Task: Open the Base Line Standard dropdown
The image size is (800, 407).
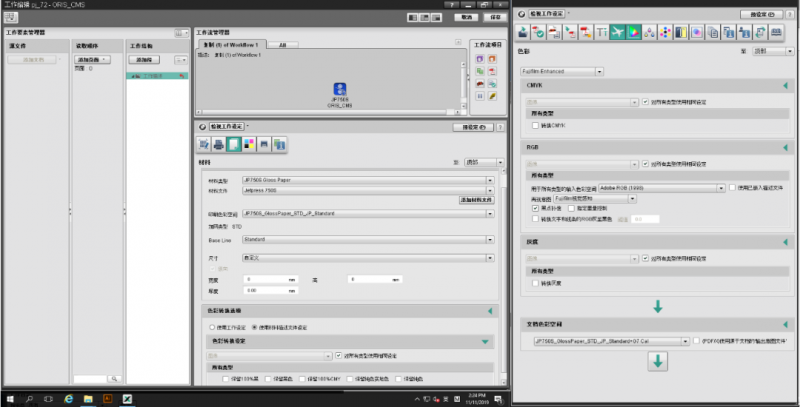Action: click(492, 240)
